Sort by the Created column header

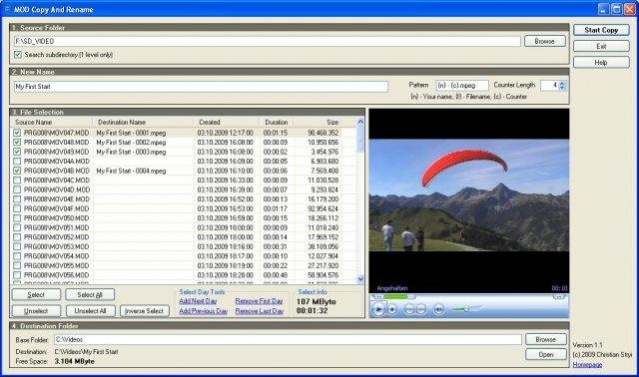tap(227, 122)
